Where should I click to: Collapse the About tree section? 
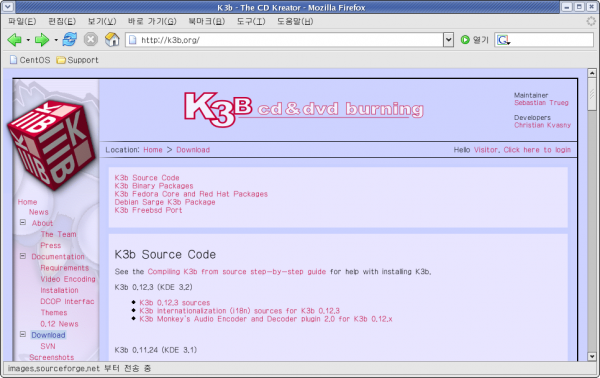point(23,222)
